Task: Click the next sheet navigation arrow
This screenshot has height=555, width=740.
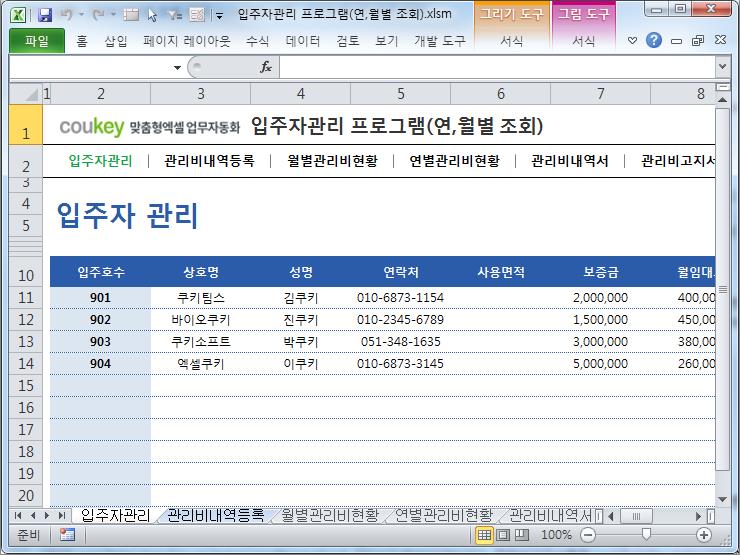Action: 46,515
